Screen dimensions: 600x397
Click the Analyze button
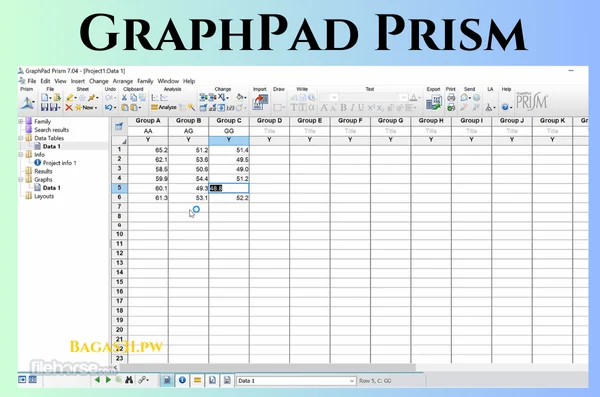[x=163, y=107]
